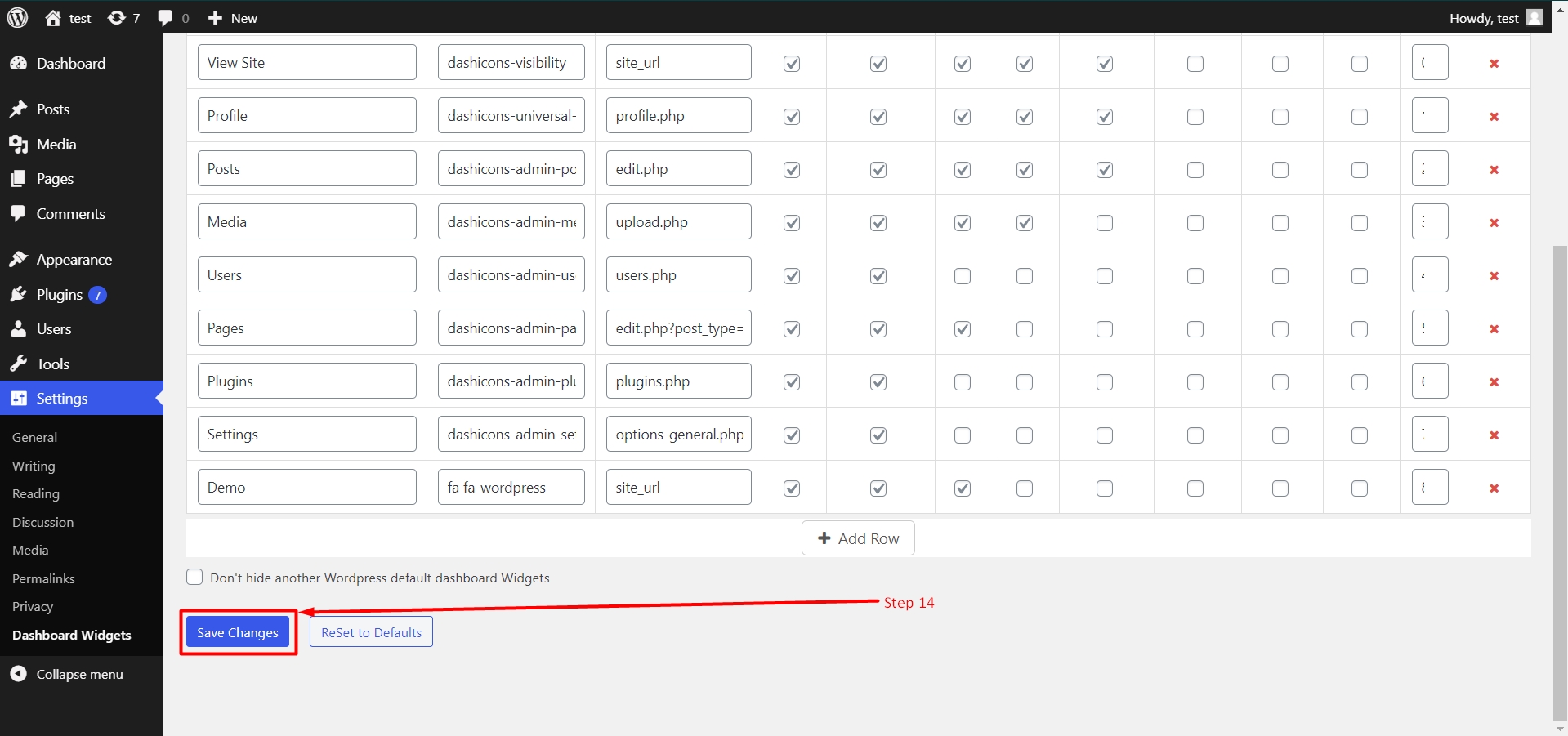
Task: Delete the Profile row with red X
Action: pos(1494,116)
